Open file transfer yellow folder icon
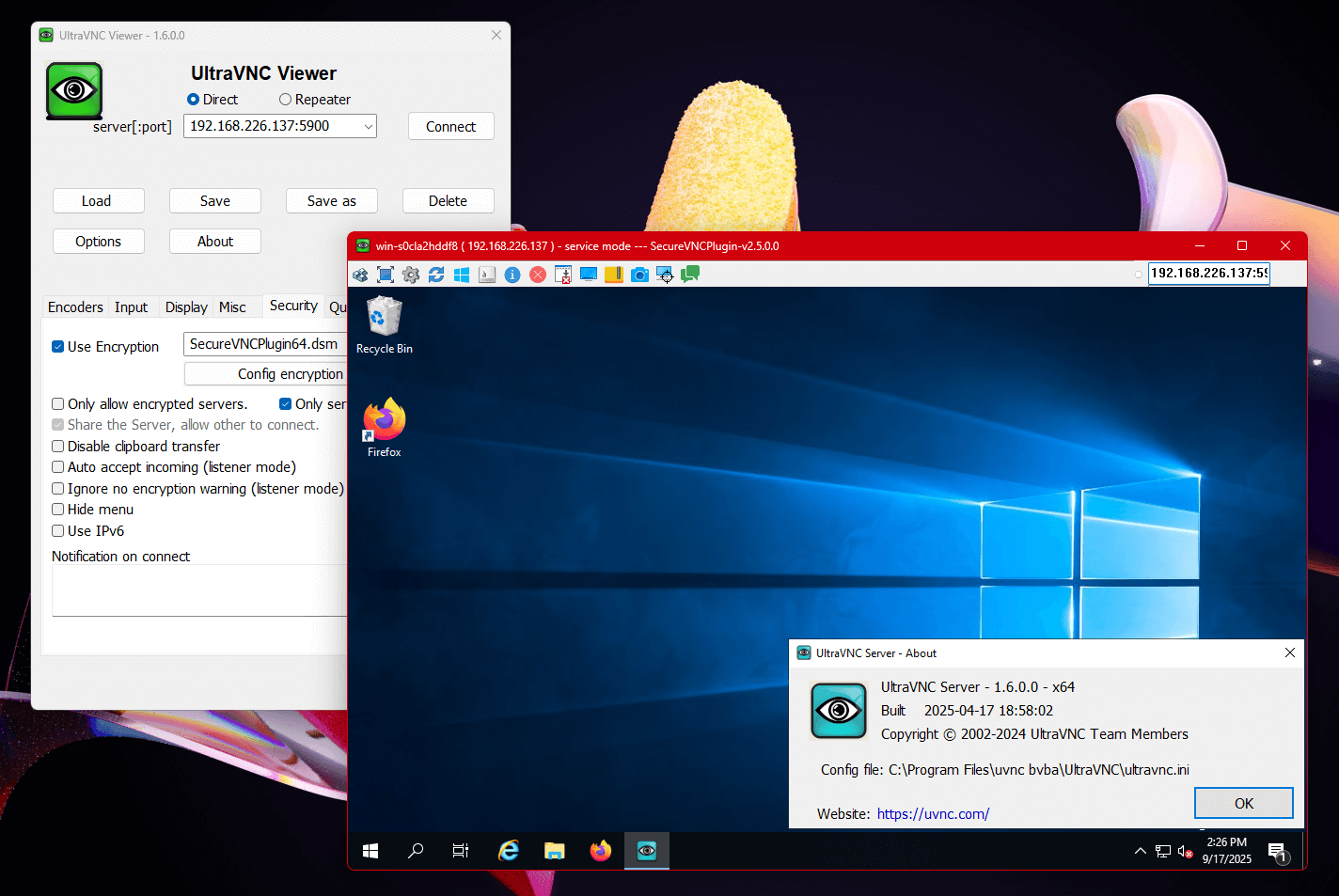Viewport: 1339px width, 896px height. (x=614, y=275)
